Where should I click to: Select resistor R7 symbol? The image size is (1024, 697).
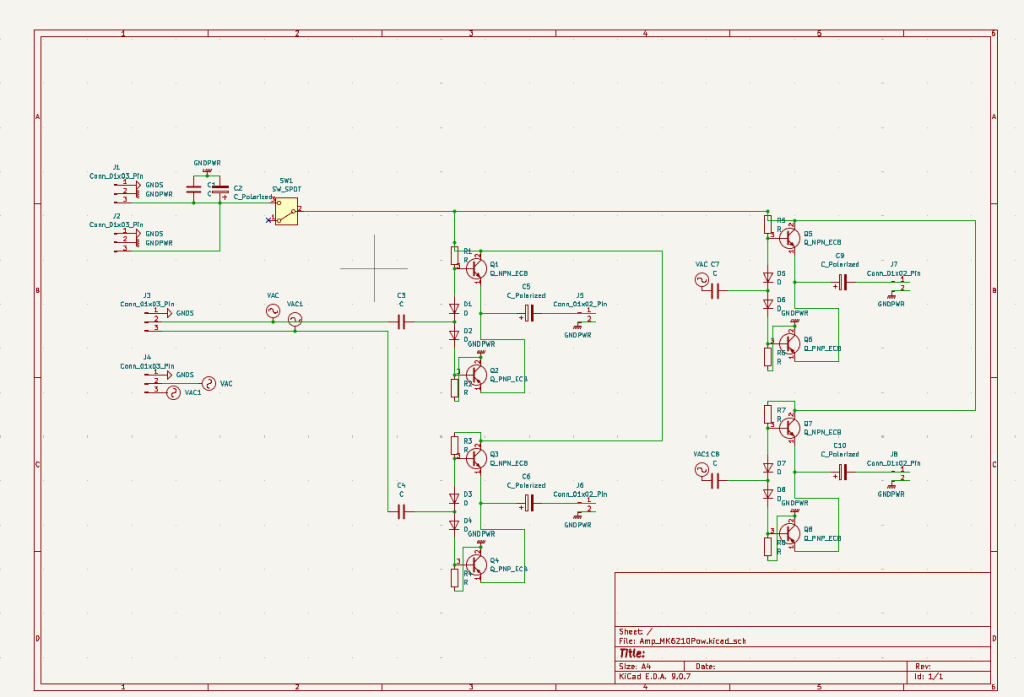(768, 414)
